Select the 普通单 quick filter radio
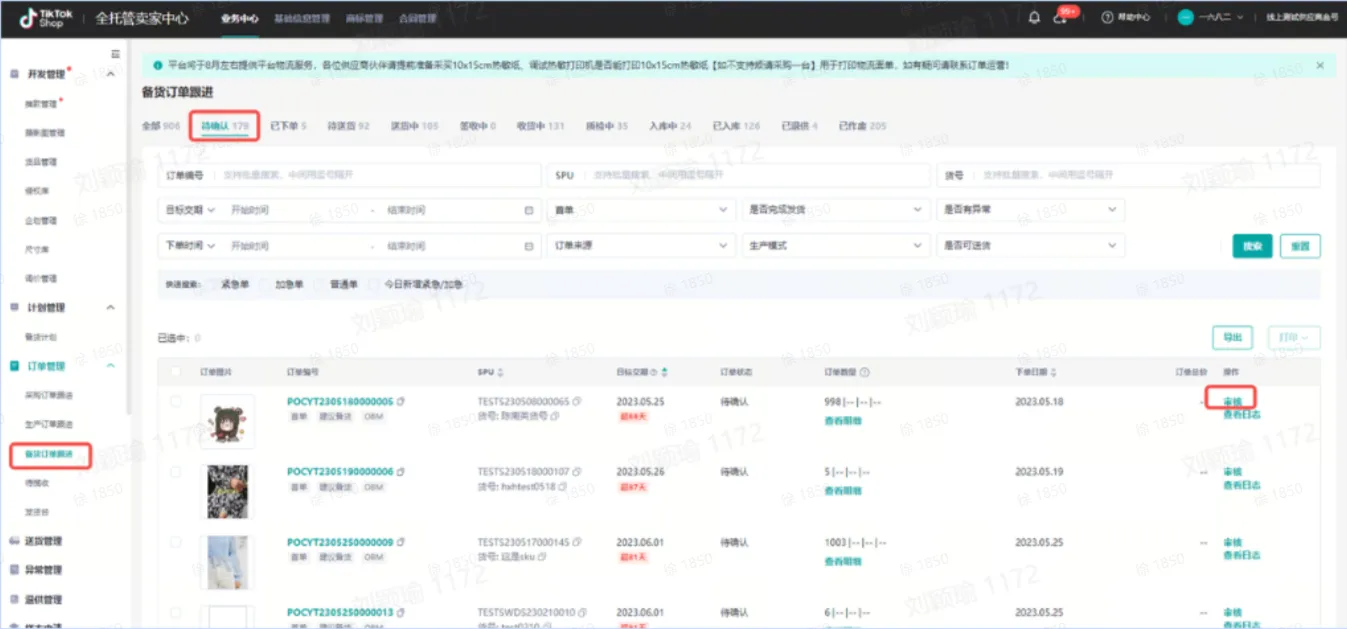 (x=319, y=284)
